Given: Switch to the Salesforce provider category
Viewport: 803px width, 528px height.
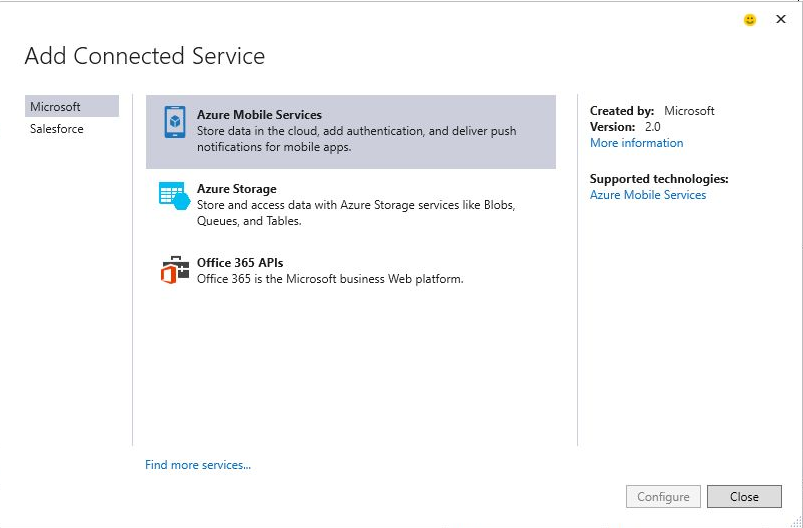Looking at the screenshot, I should tap(57, 129).
